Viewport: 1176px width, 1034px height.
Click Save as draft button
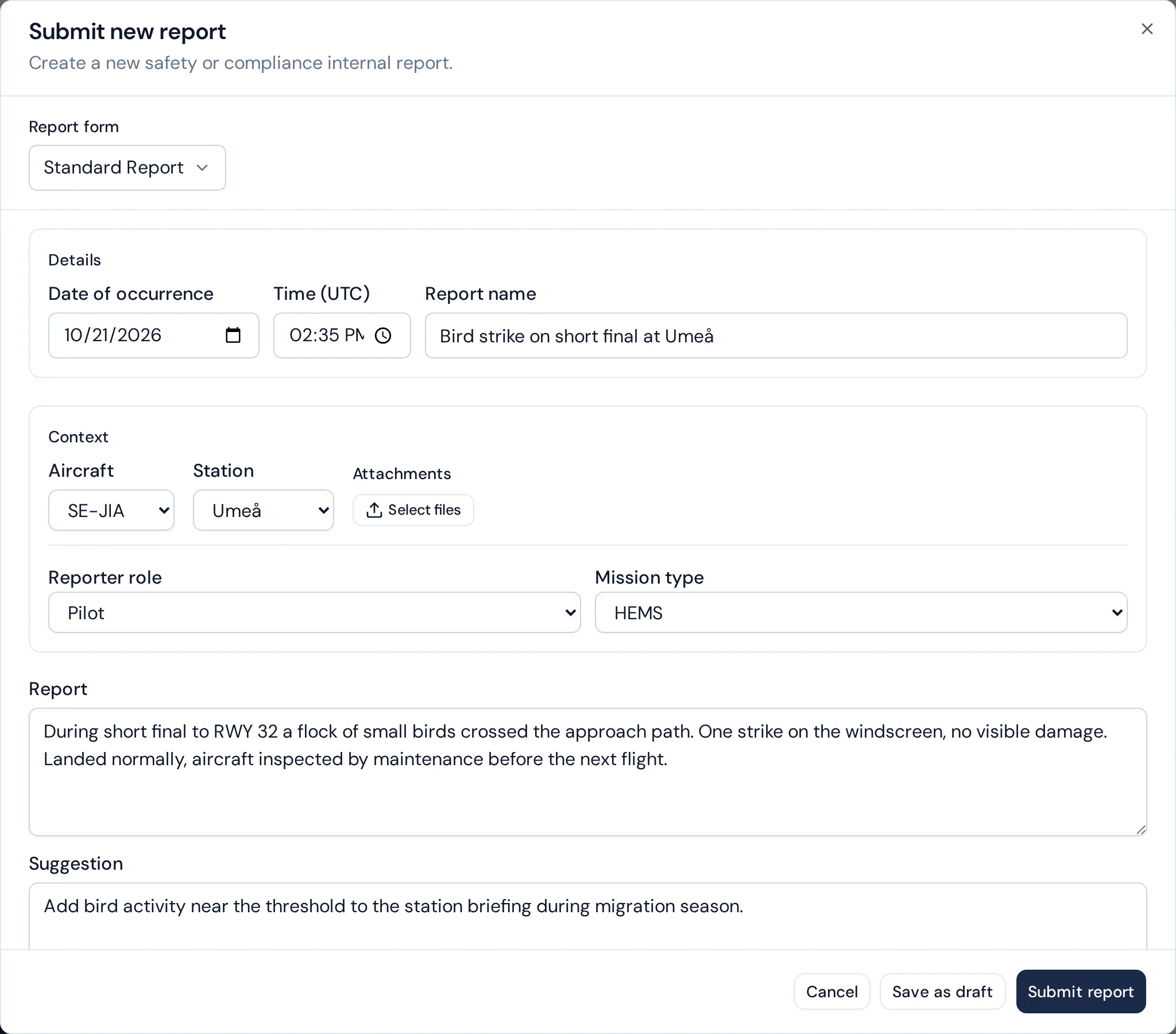pos(942,991)
